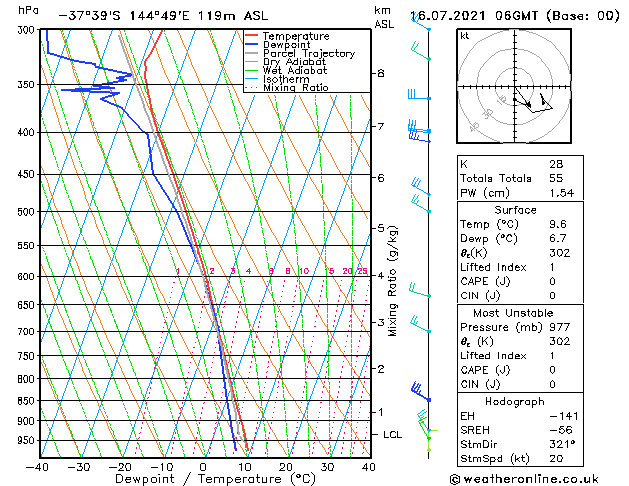The width and height of the screenshot is (629, 486).
Task: Click 'CAPE (J)' in the Most Unstable section
Action: [x=485, y=370]
